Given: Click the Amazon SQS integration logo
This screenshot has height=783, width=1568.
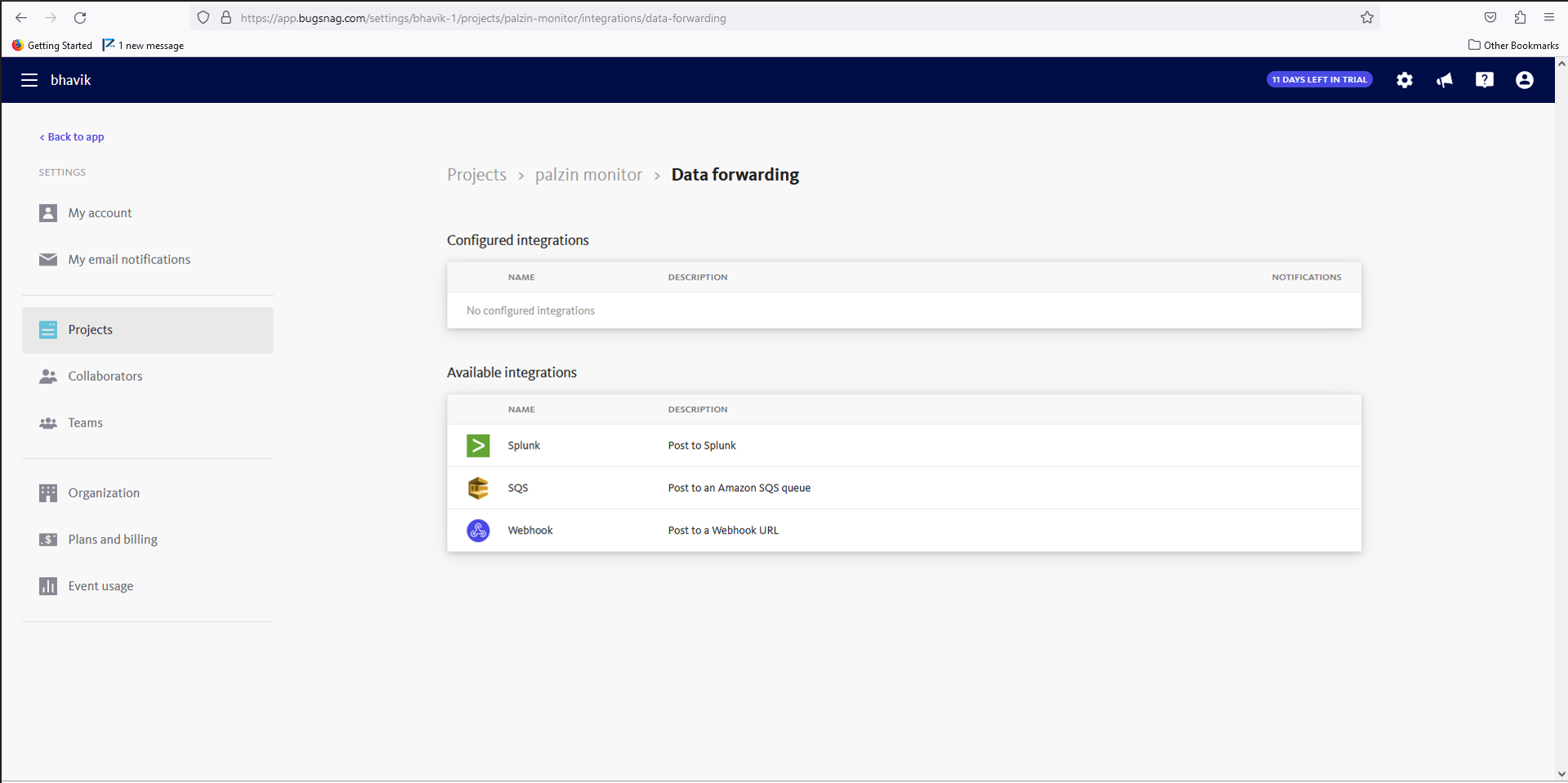Looking at the screenshot, I should tap(478, 488).
